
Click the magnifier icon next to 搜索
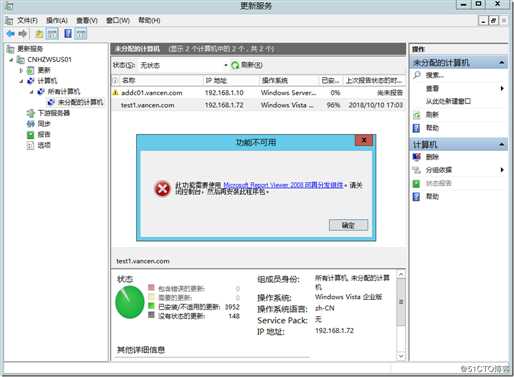click(x=417, y=75)
